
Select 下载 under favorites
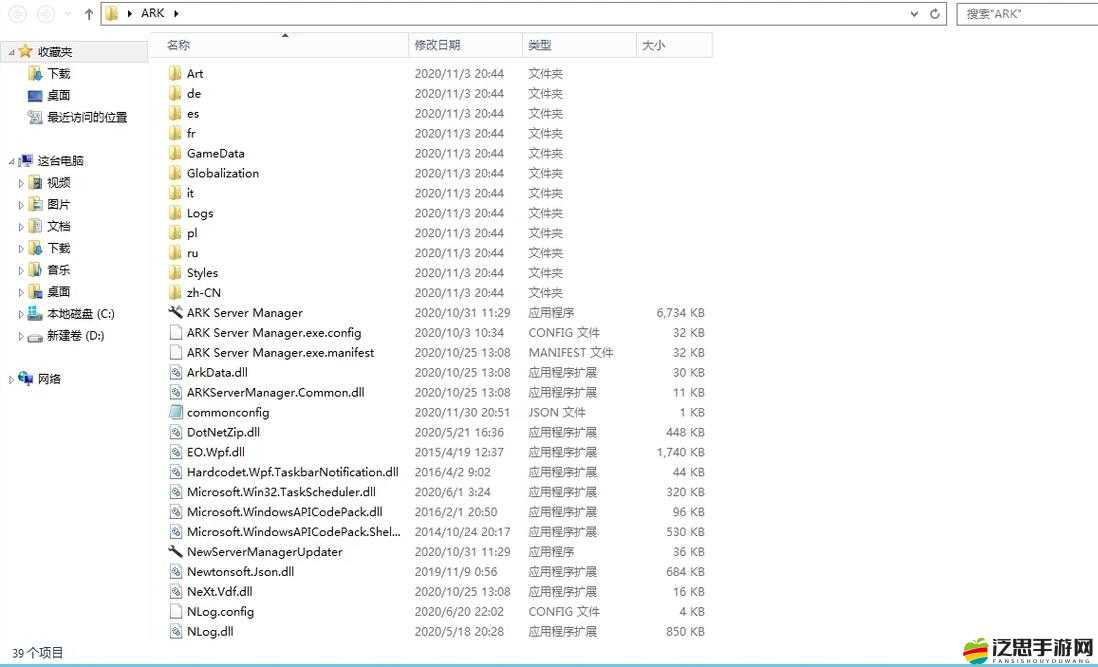click(x=59, y=73)
